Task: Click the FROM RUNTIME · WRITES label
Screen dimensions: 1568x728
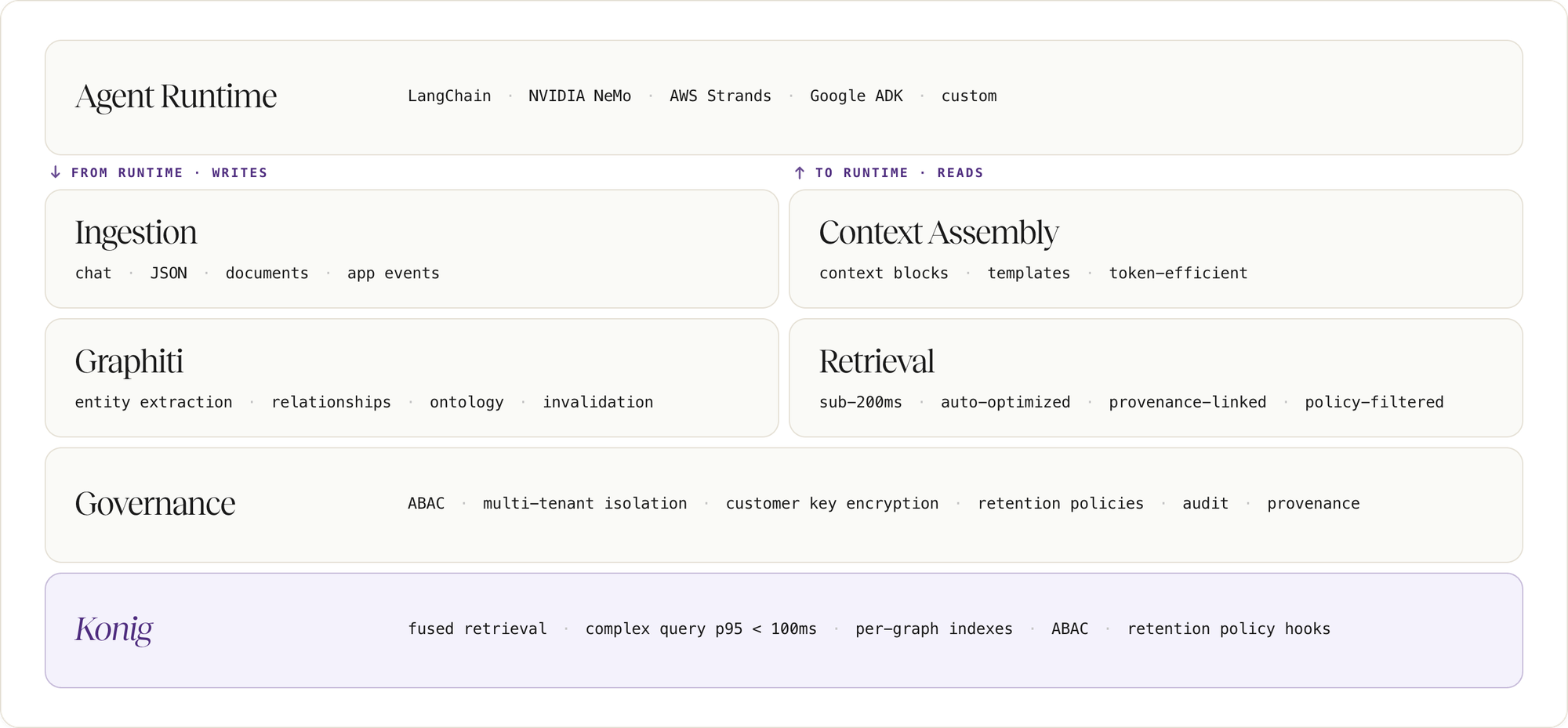Action: pos(169,172)
